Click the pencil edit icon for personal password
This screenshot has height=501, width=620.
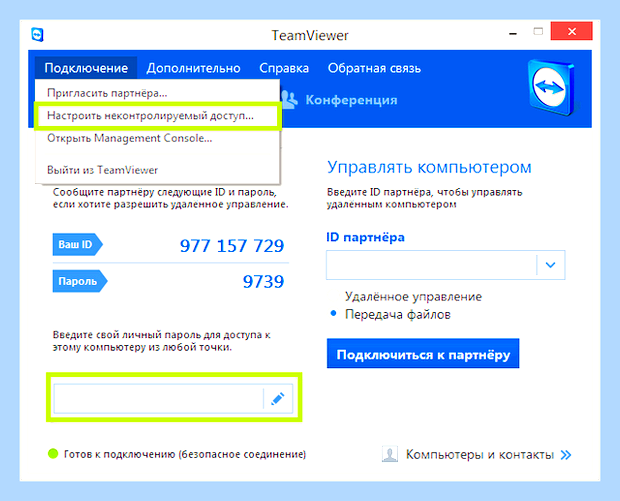pyautogui.click(x=278, y=399)
